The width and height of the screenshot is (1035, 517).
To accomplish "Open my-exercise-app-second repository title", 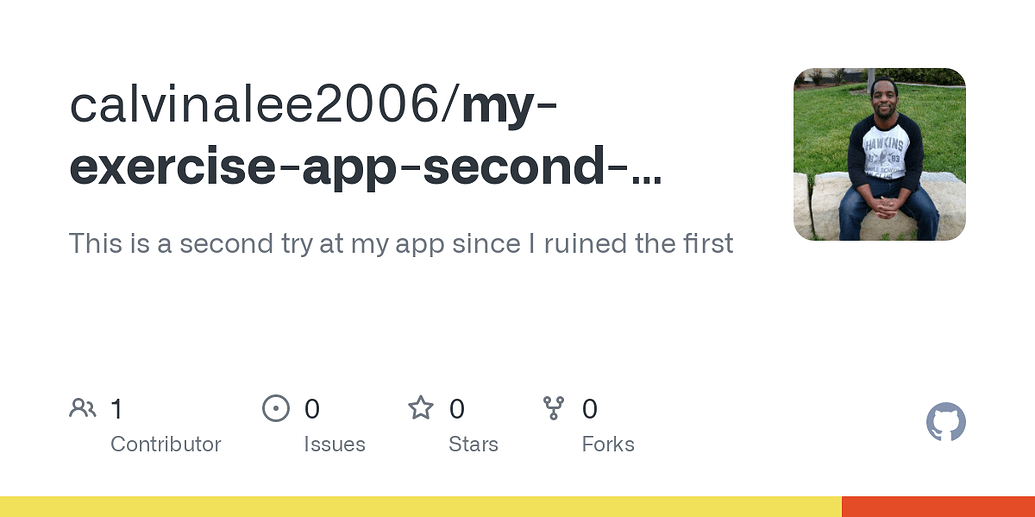I will click(x=365, y=137).
